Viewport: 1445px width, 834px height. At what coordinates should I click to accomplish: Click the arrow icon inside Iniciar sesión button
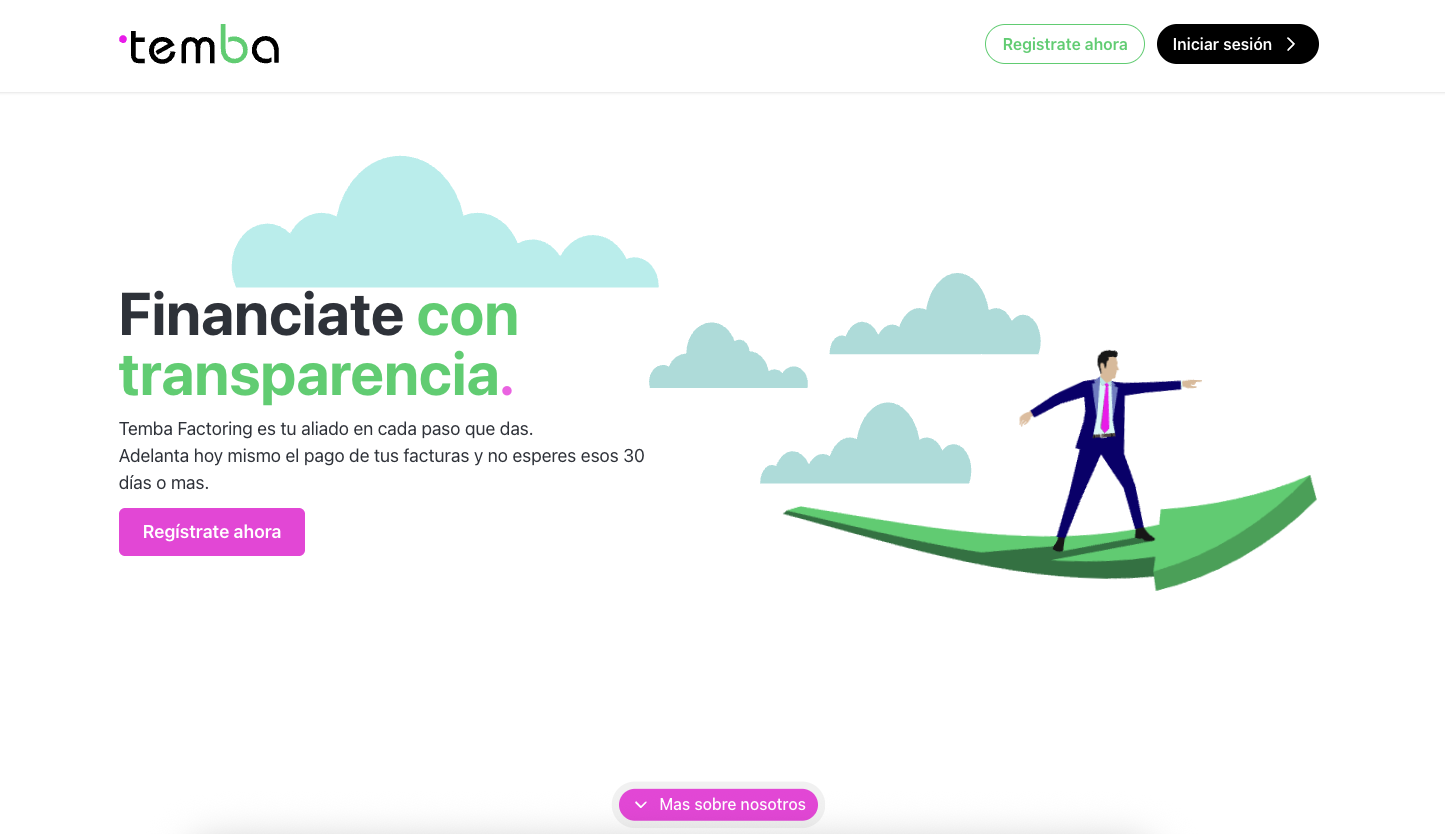[x=1292, y=44]
